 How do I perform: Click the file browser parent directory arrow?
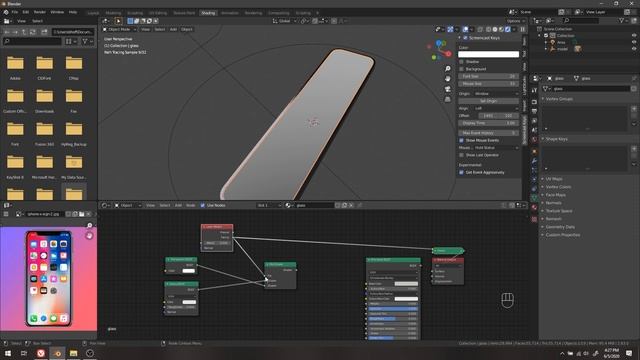(x=24, y=31)
